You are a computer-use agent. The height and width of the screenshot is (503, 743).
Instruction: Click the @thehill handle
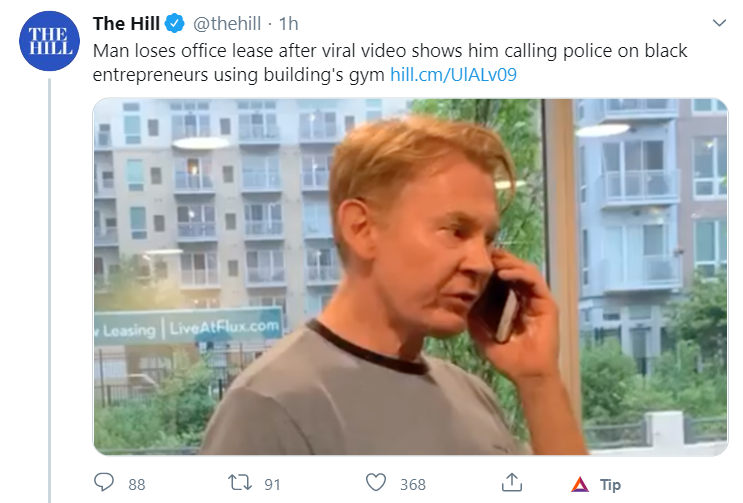[227, 24]
